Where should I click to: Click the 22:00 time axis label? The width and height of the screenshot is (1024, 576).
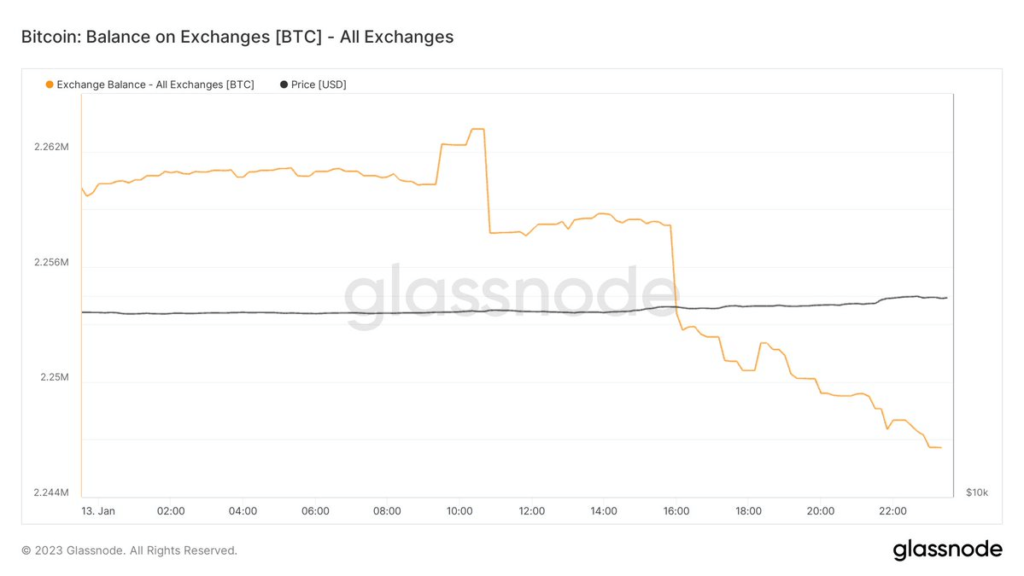tap(892, 511)
